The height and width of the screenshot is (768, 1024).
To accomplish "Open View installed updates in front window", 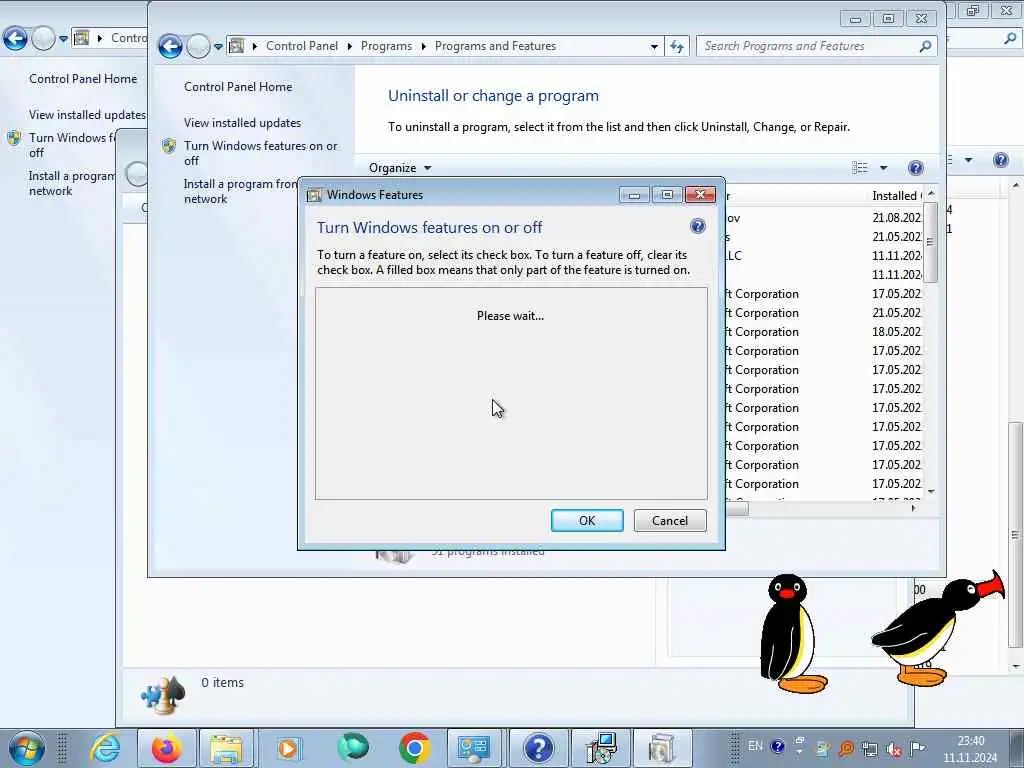I will click(242, 123).
